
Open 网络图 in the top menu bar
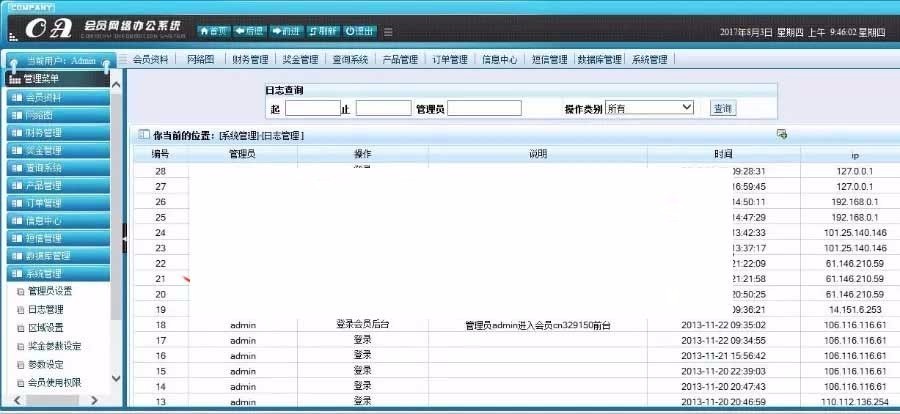(x=201, y=59)
